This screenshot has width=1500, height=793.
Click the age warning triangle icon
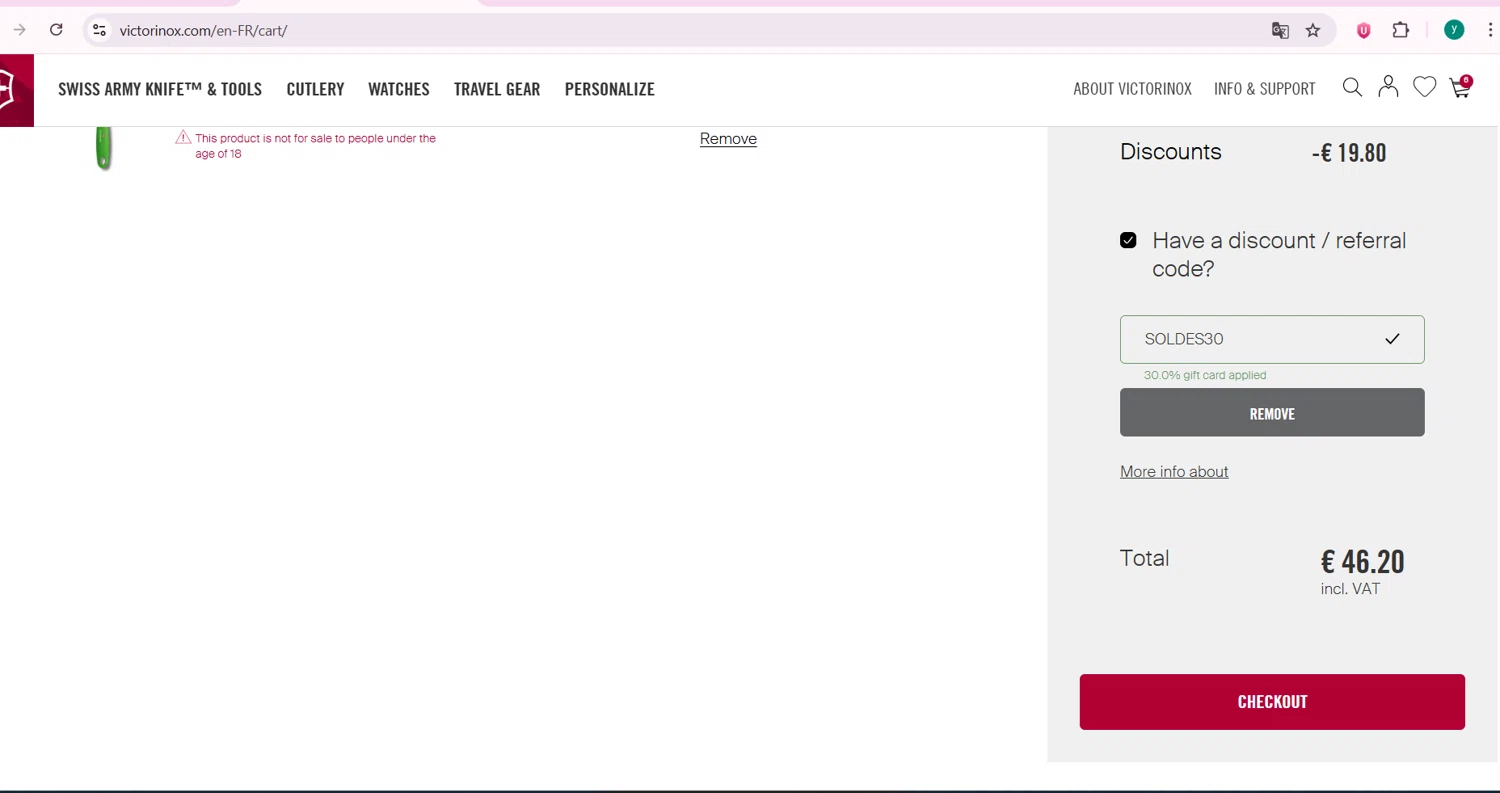183,138
